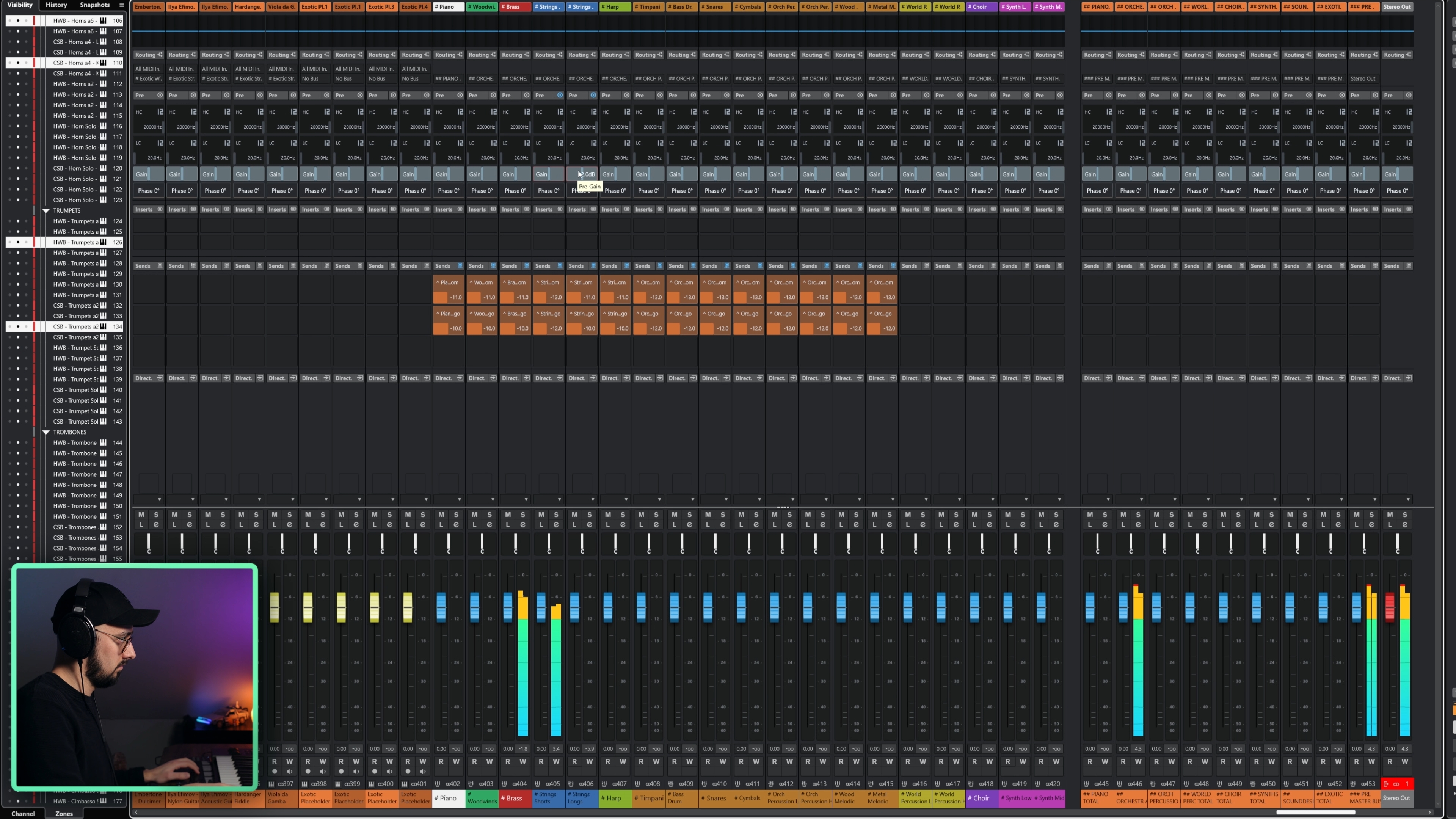Collapse the TROMBONES folder

46,432
